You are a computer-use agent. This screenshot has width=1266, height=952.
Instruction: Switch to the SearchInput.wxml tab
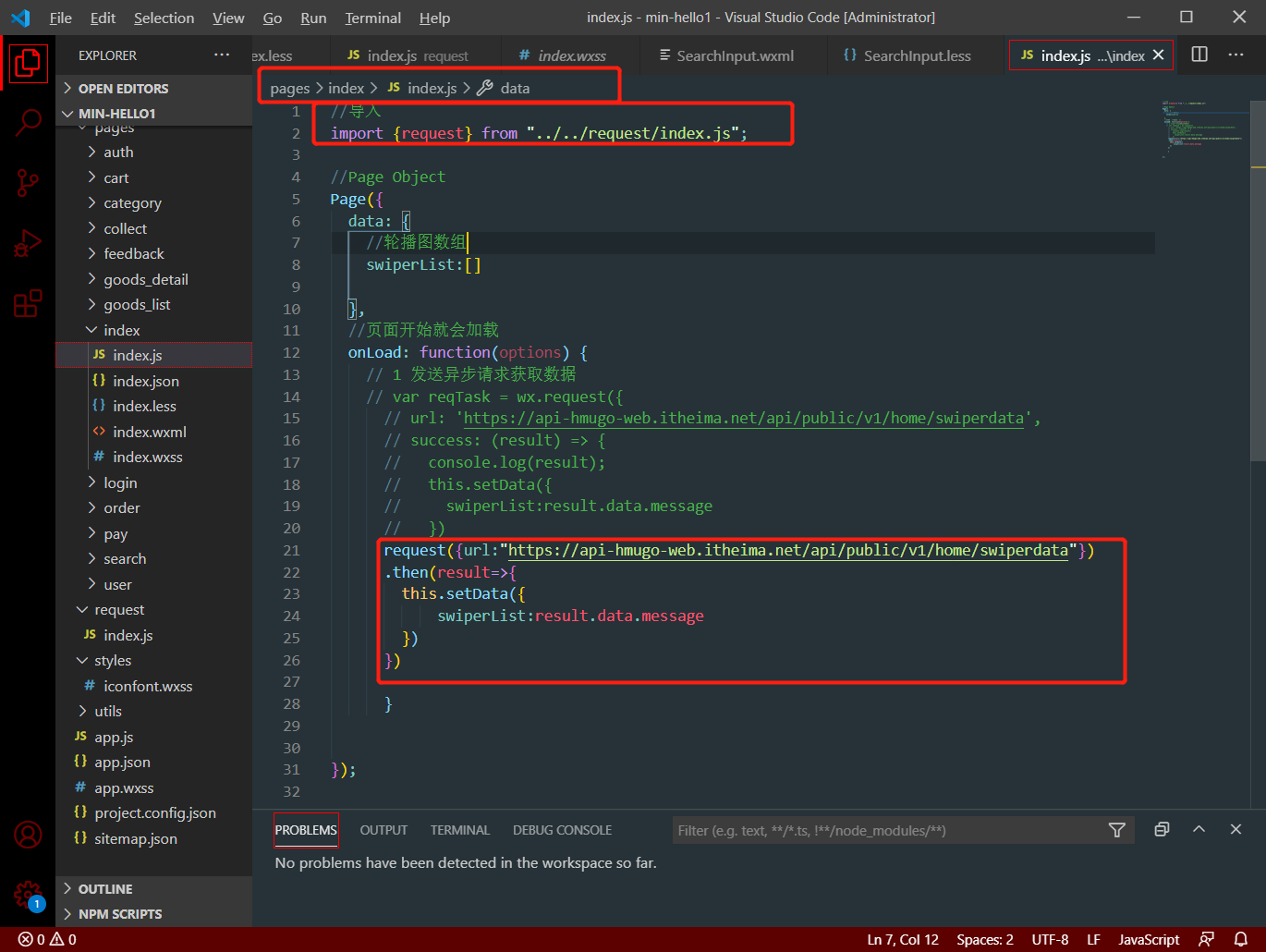(735, 55)
